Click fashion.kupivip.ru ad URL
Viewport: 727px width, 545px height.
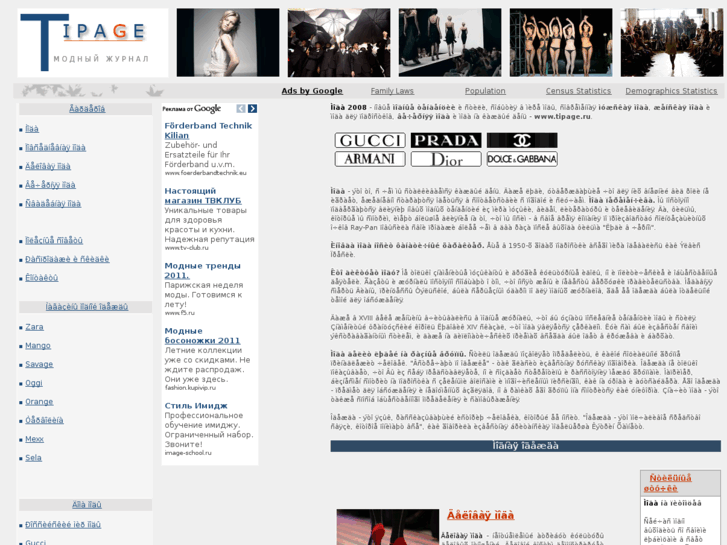coord(190,388)
